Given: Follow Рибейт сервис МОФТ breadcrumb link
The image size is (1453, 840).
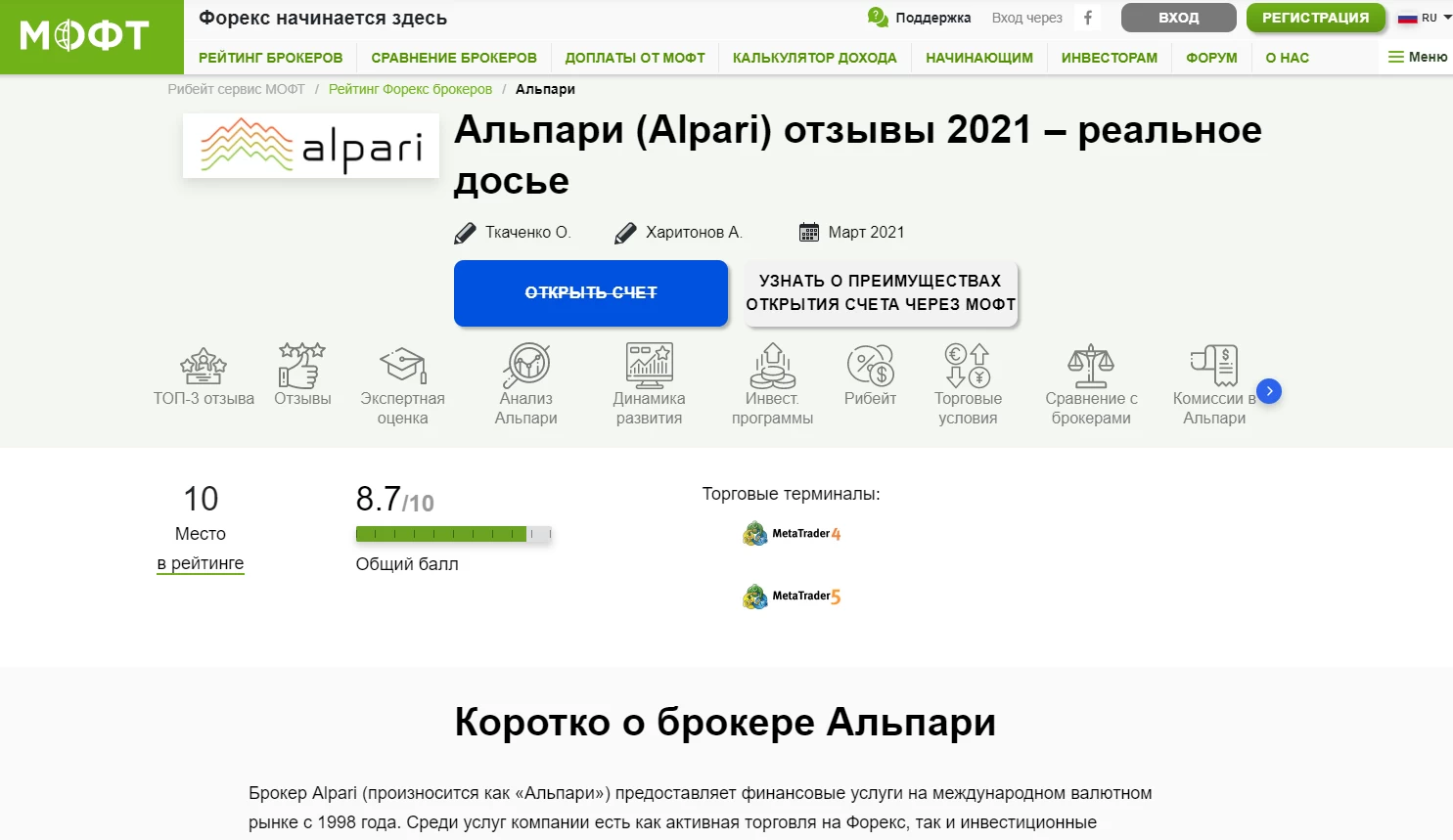Looking at the screenshot, I should [237, 89].
